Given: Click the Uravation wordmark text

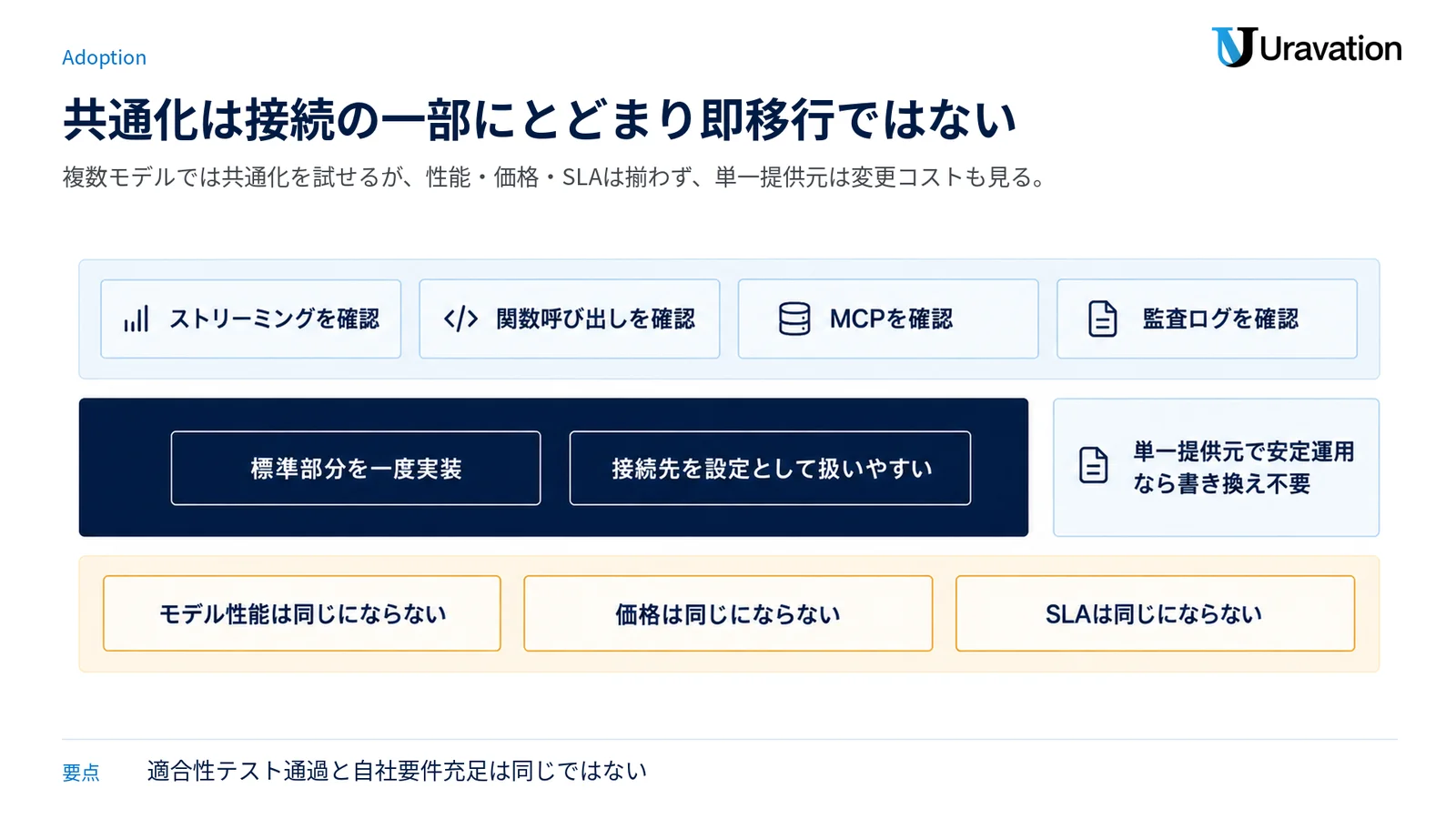Looking at the screenshot, I should 1330,48.
